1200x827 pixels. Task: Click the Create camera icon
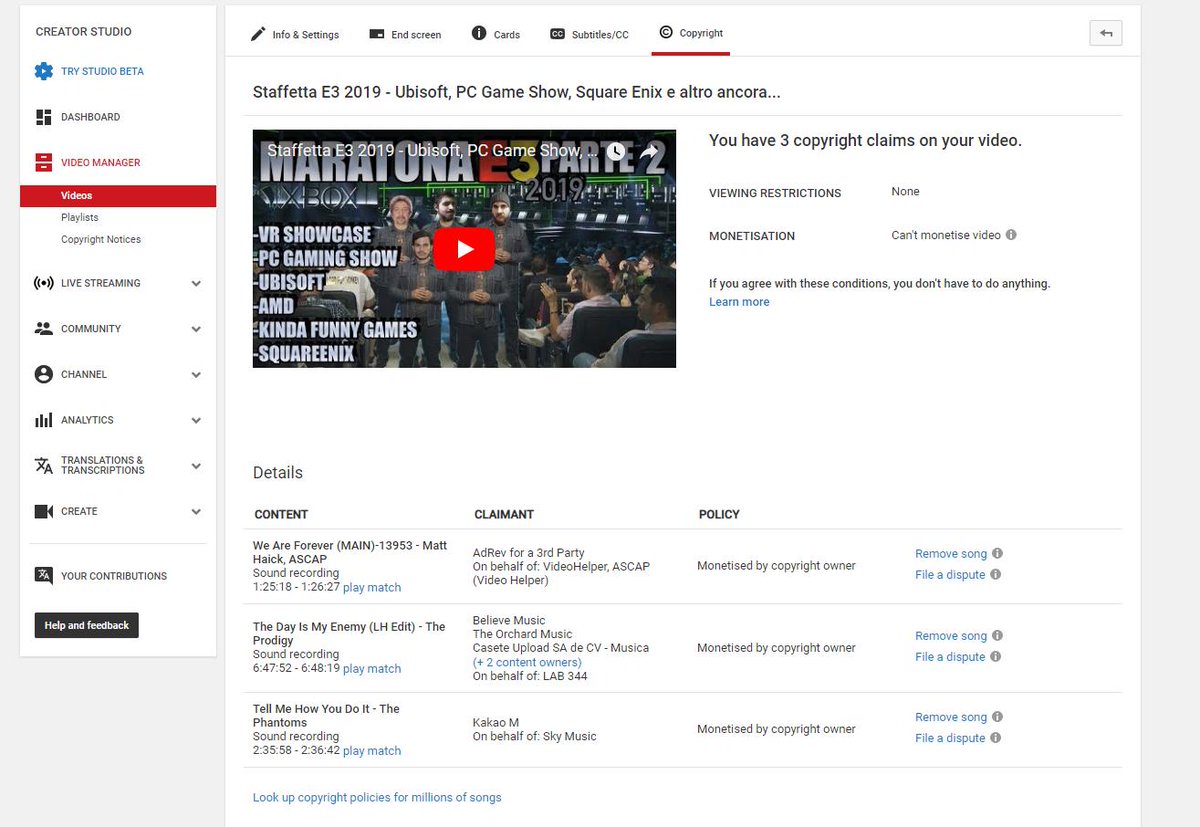(43, 511)
